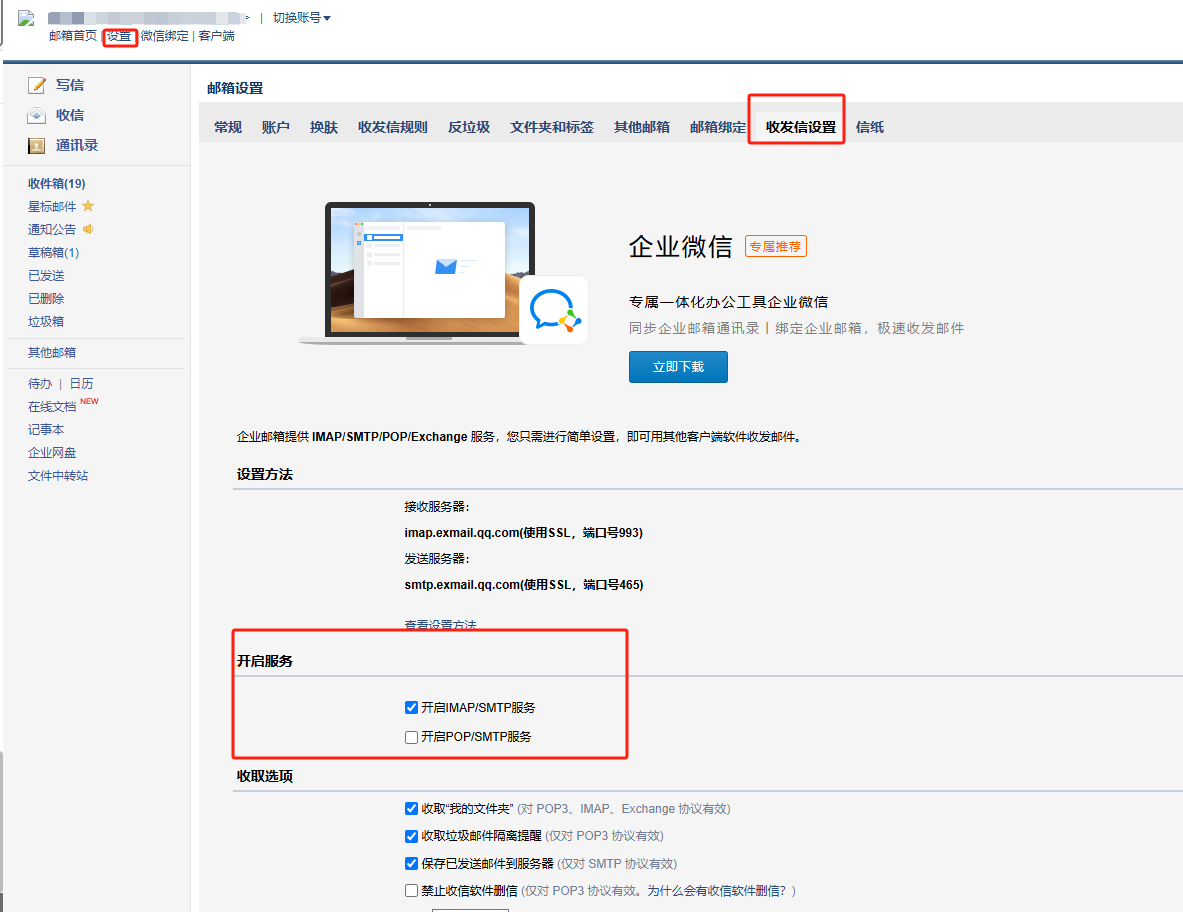The height and width of the screenshot is (912, 1183).
Task: Open the 客户端 link
Action: click(x=217, y=35)
